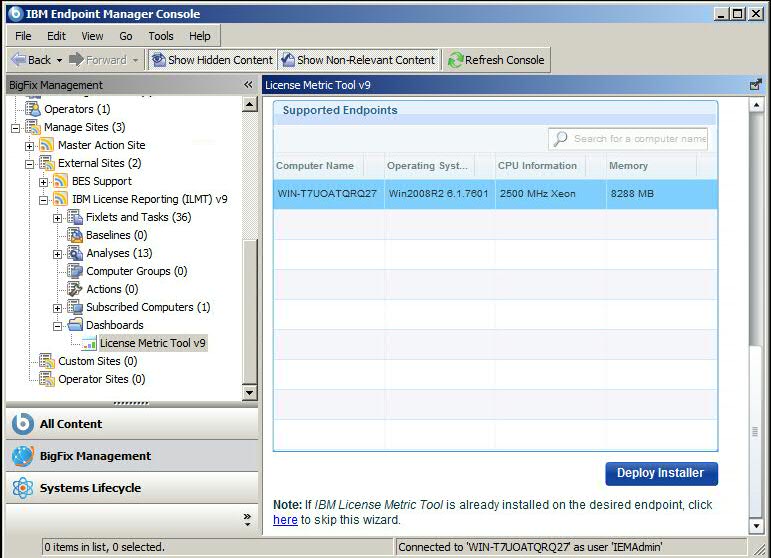Select License Metric Tool v9 tree item
The image size is (771, 558).
(x=152, y=343)
